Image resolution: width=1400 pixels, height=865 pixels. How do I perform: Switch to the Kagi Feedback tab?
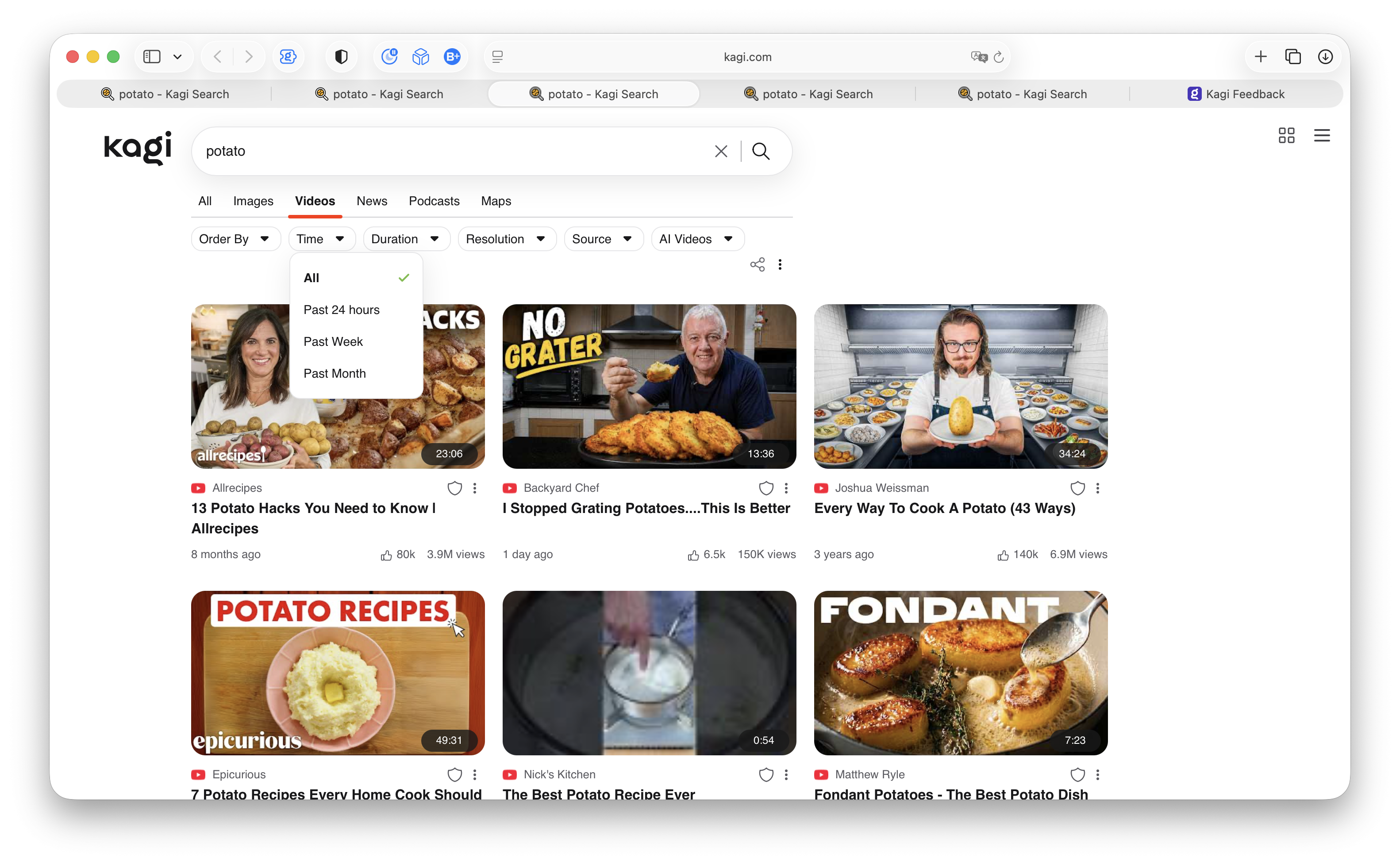(x=1236, y=94)
